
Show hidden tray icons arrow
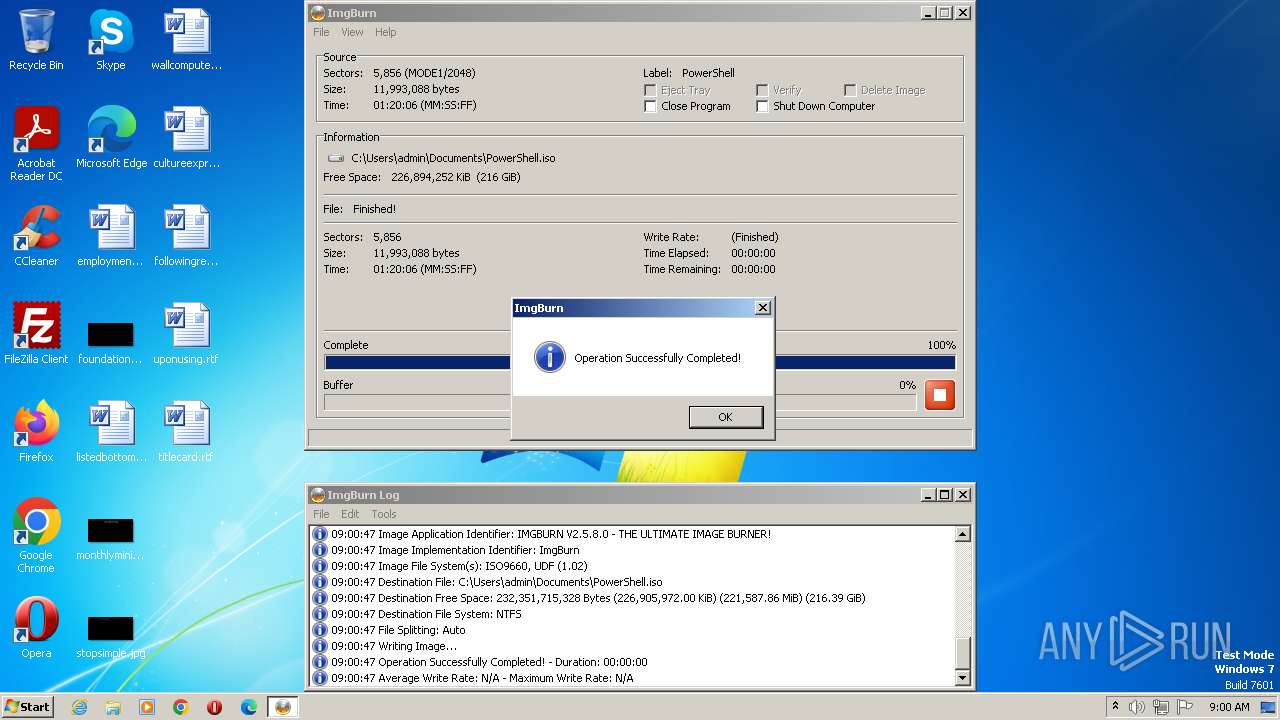click(1115, 706)
